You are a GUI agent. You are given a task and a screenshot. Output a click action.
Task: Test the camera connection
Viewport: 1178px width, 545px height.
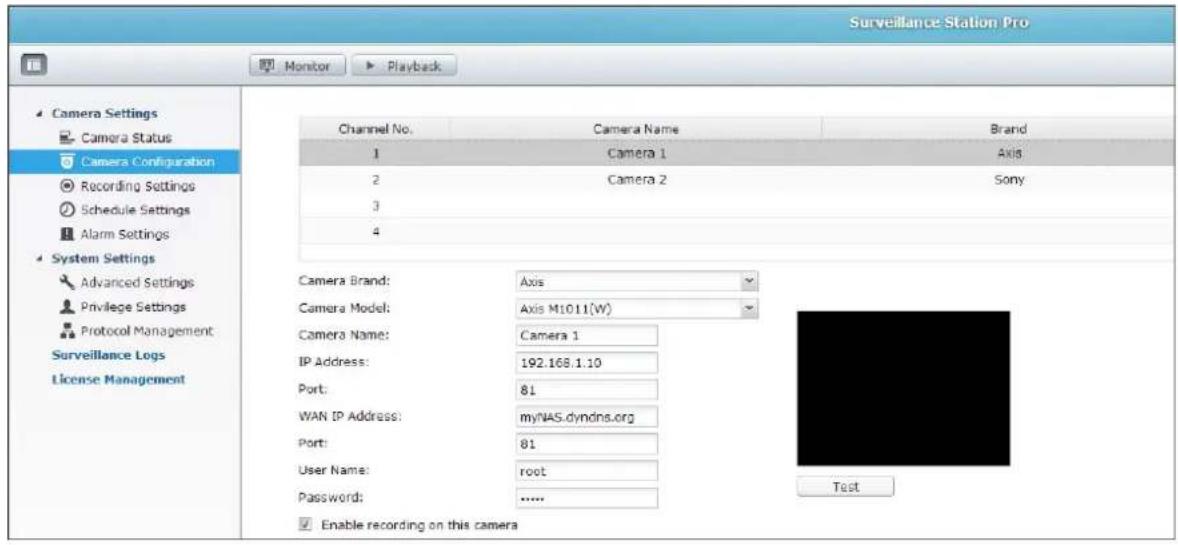(x=846, y=487)
